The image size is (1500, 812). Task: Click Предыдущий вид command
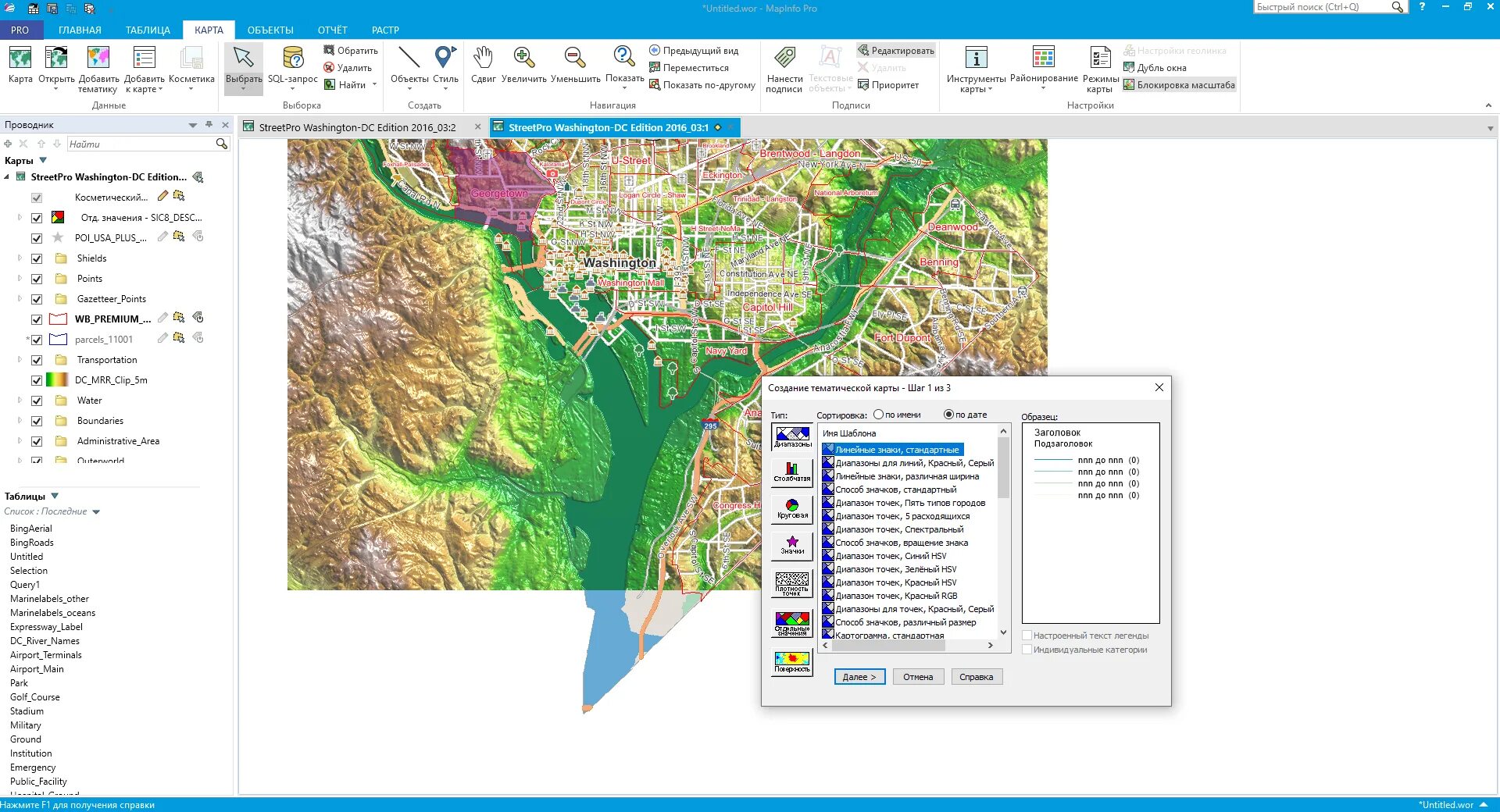(694, 51)
